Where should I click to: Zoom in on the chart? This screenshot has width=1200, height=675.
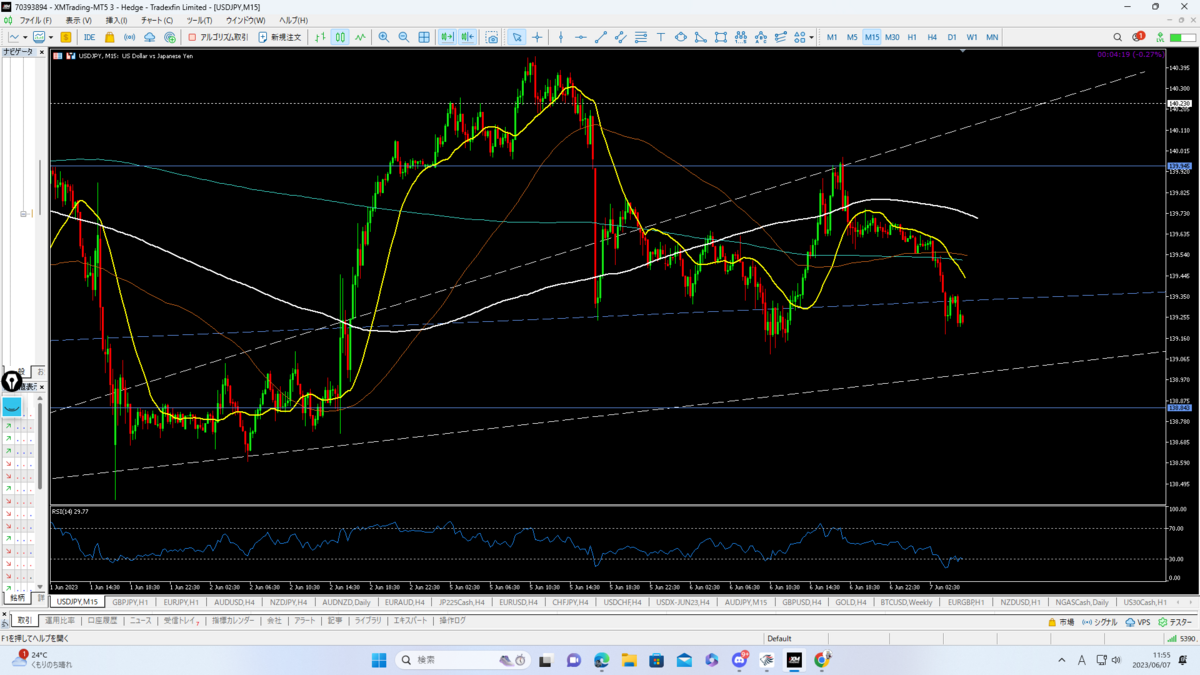click(383, 37)
